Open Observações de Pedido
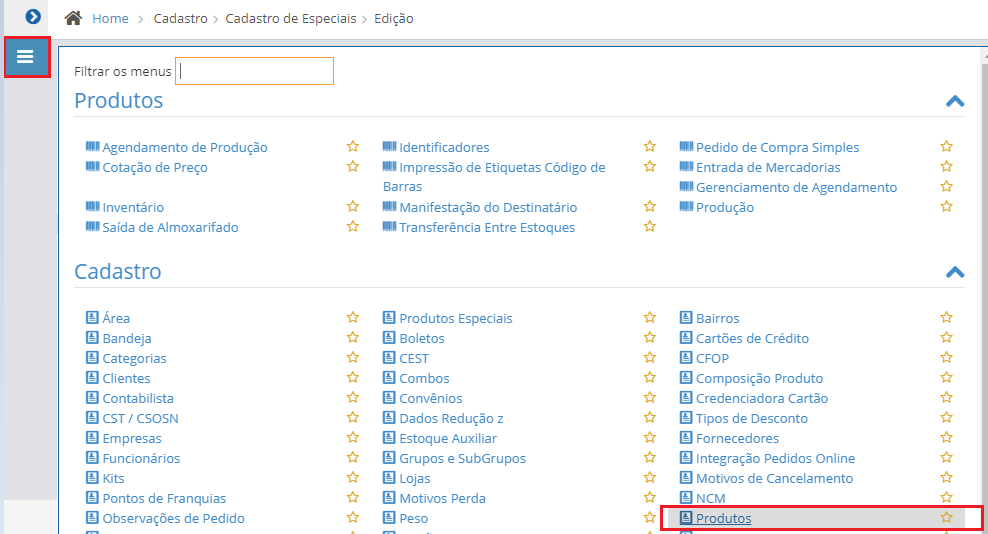 173,519
